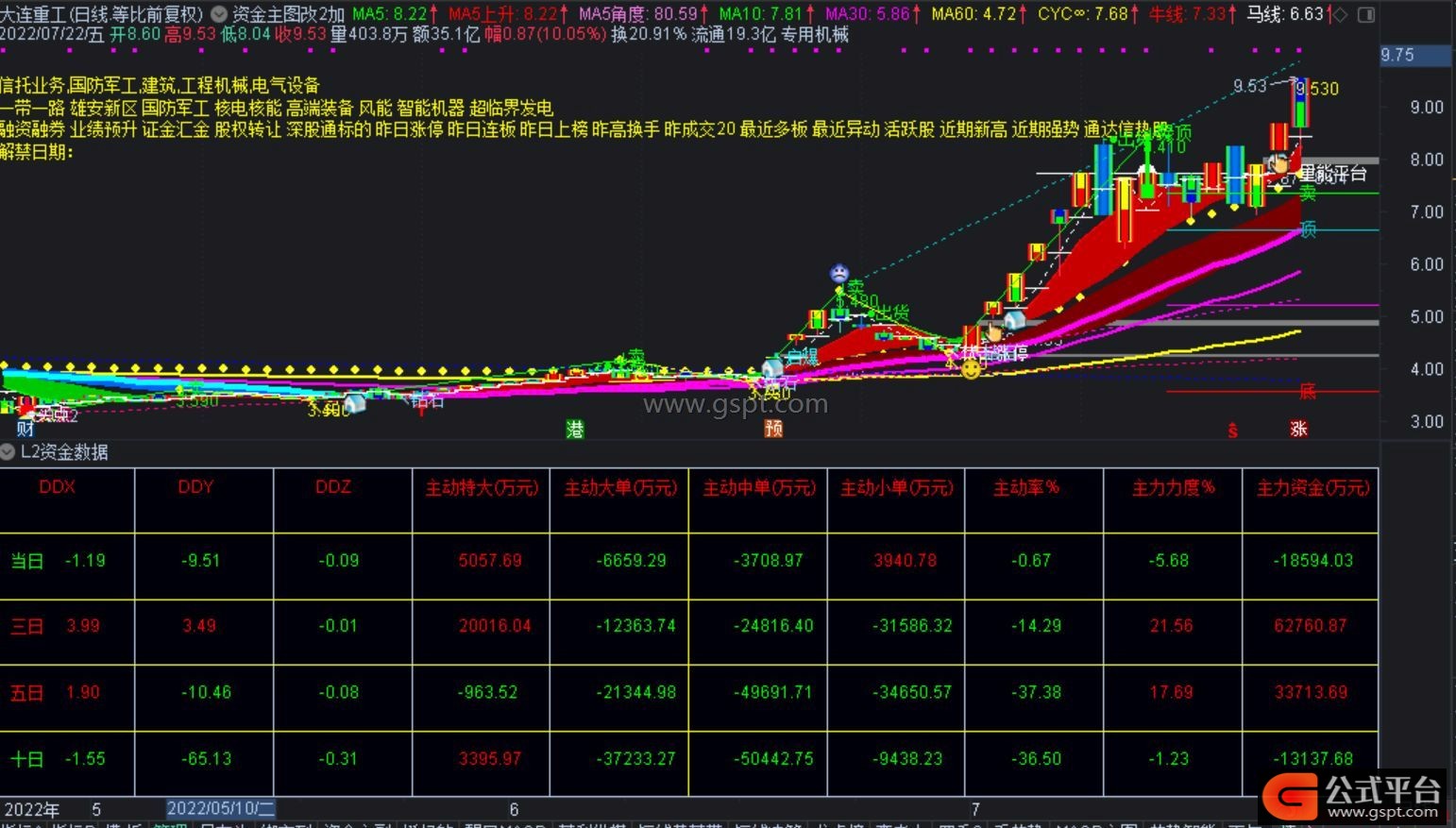Click the 62760.87 主力资金 value
This screenshot has width=1456, height=828.
pyautogui.click(x=1311, y=626)
